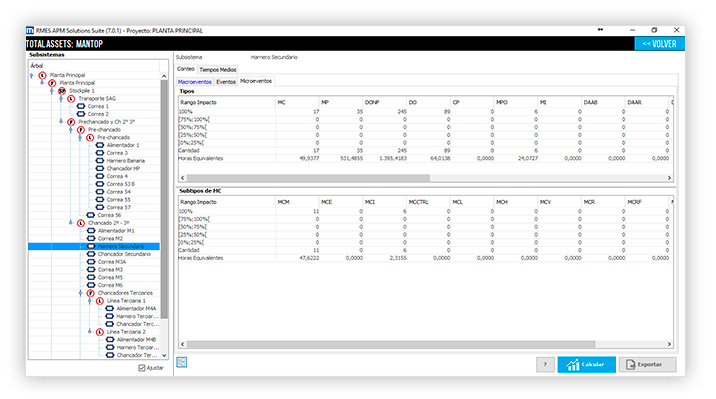Click the Stockpile 1 node icon

62,91
